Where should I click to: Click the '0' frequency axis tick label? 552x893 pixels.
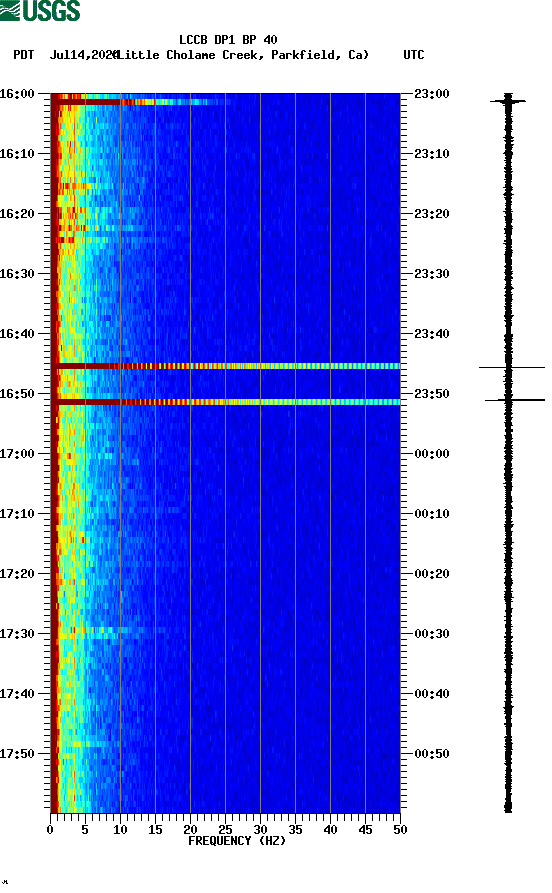click(50, 830)
